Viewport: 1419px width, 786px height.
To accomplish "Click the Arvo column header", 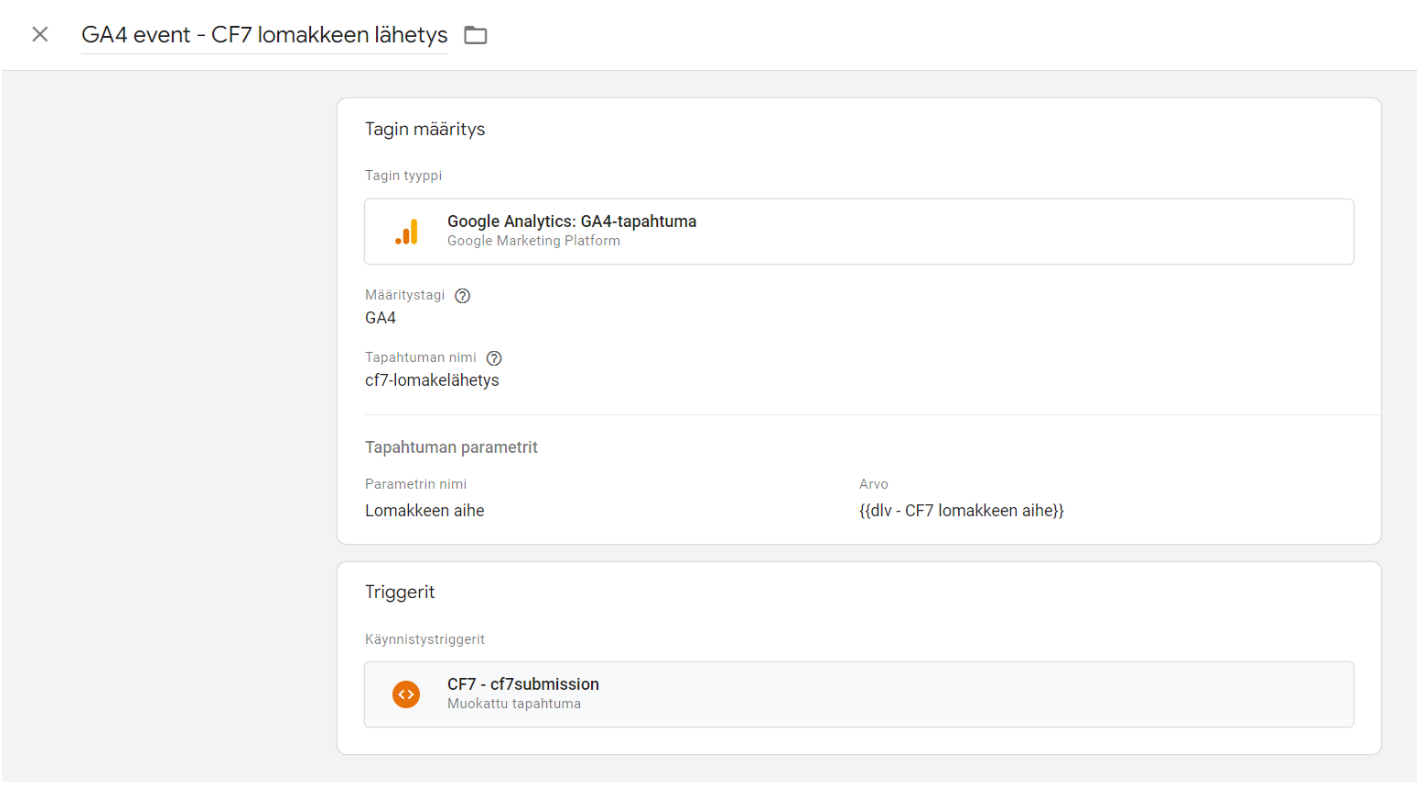I will [x=873, y=484].
